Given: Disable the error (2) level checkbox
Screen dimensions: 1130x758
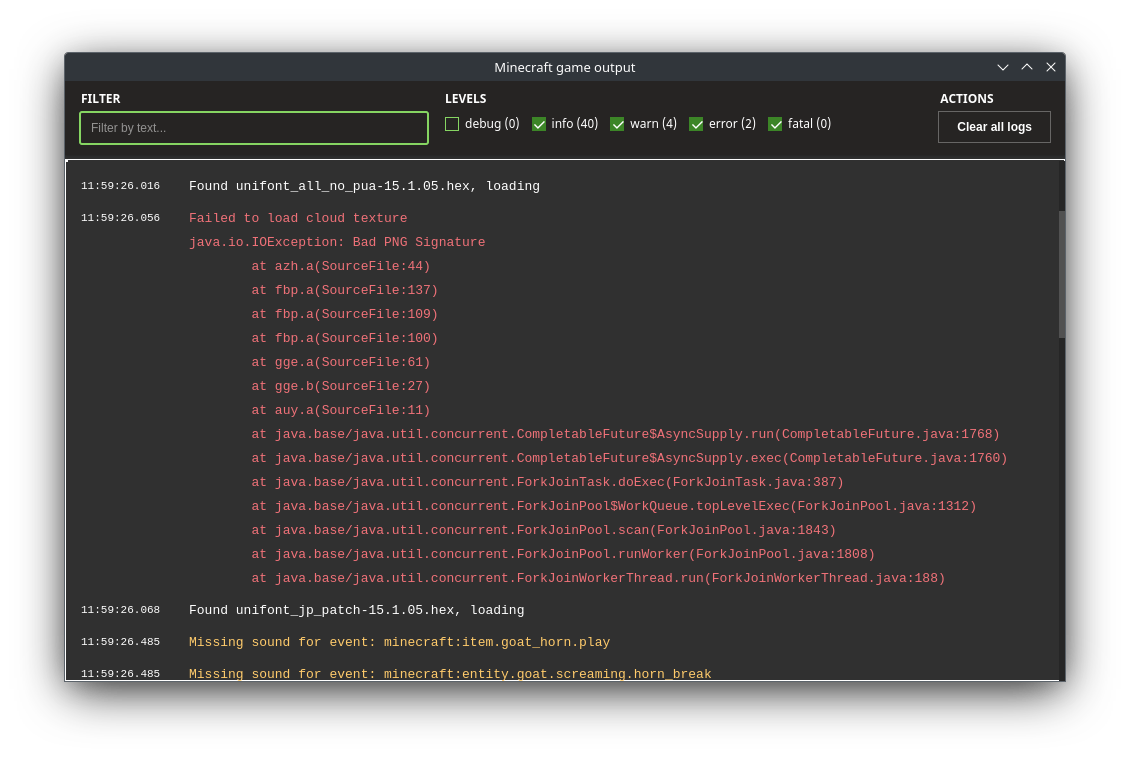Looking at the screenshot, I should coord(696,124).
